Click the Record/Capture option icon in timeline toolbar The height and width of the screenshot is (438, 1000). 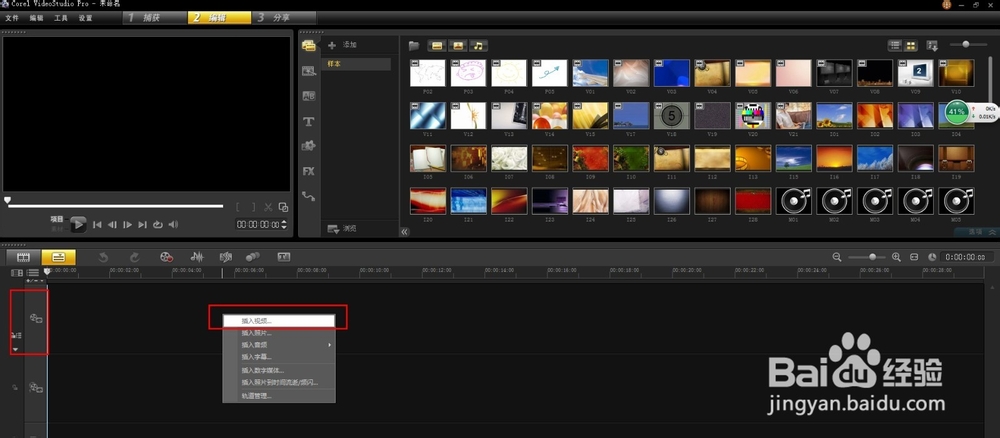click(166, 257)
